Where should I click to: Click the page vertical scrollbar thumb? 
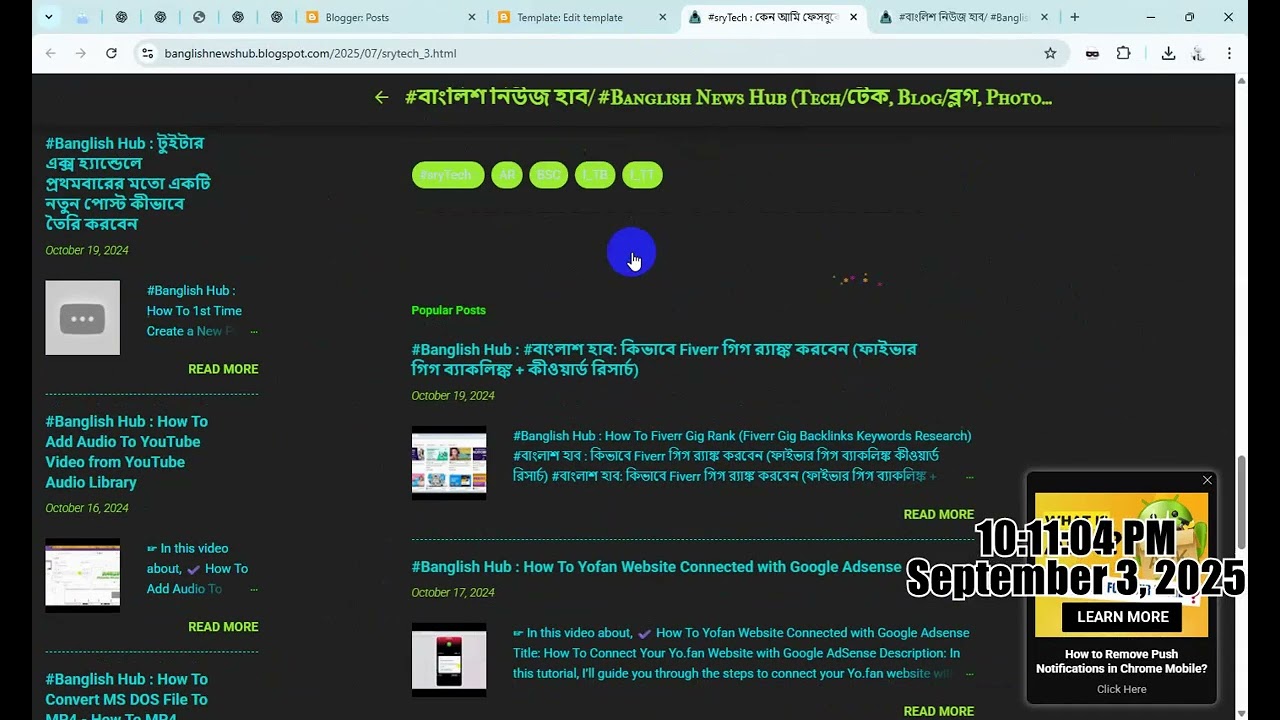[1241, 502]
